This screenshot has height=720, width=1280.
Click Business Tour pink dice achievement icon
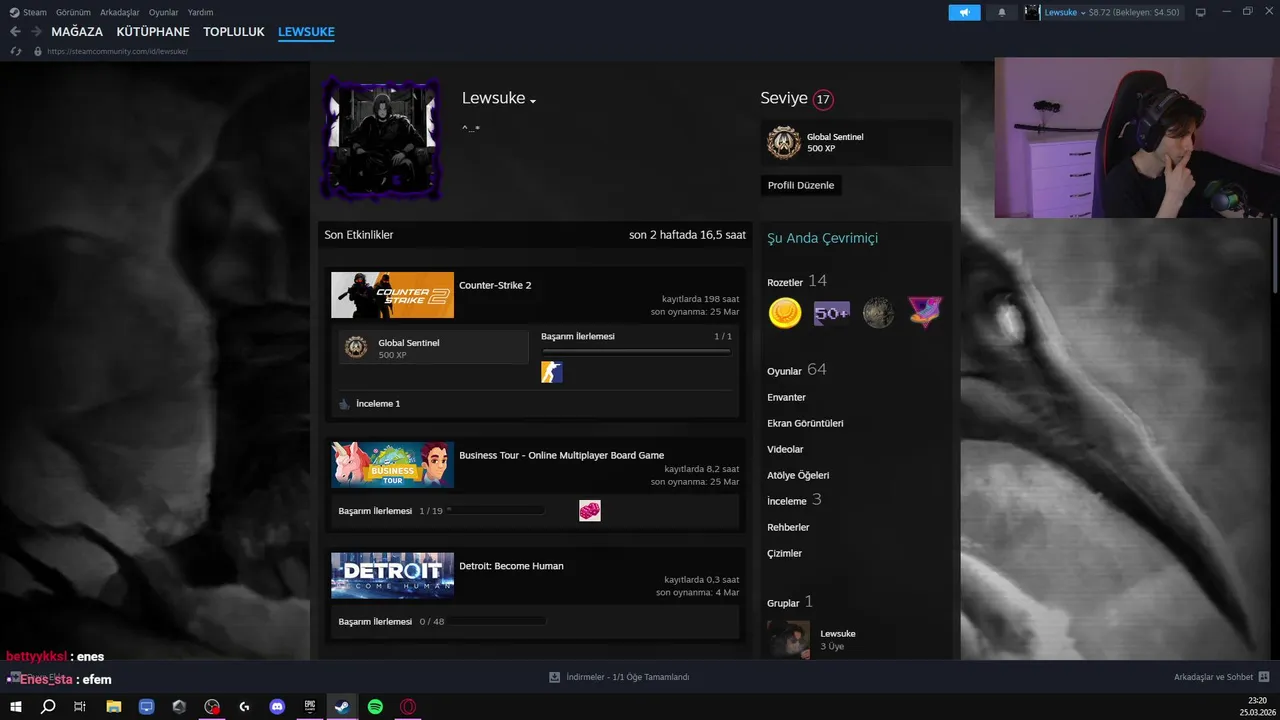[x=590, y=511]
